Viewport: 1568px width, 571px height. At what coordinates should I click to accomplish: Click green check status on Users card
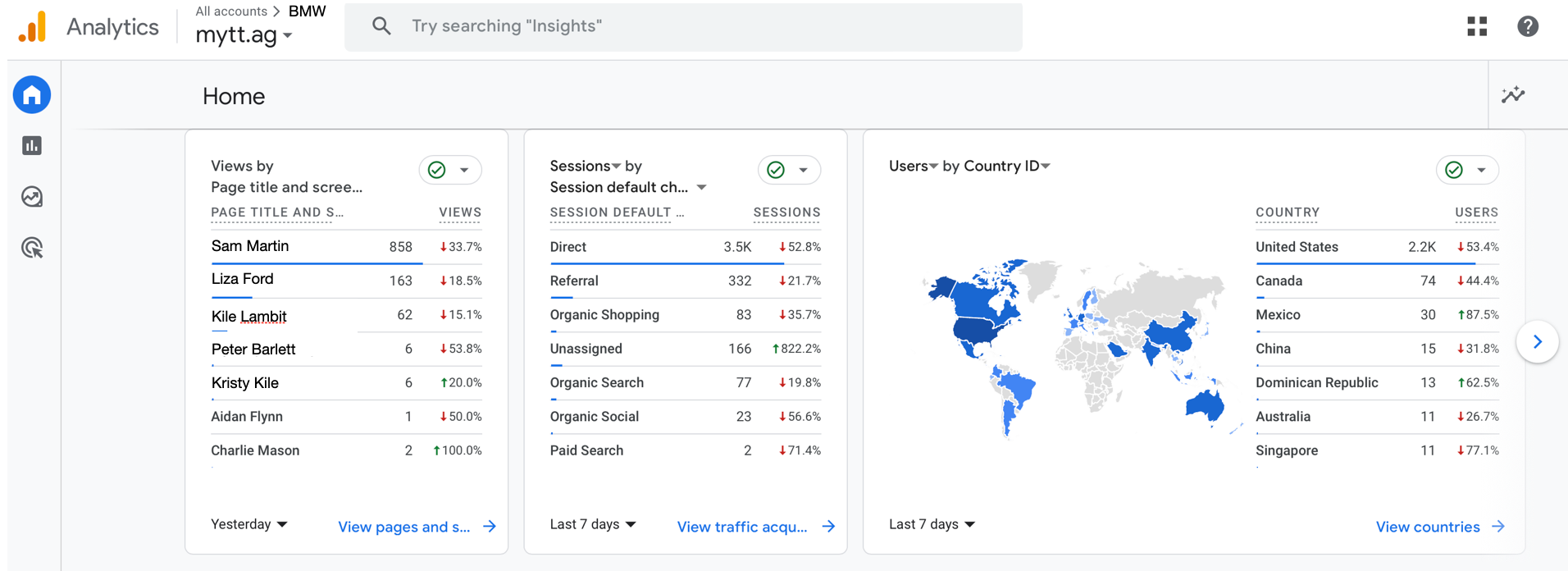pyautogui.click(x=1454, y=170)
